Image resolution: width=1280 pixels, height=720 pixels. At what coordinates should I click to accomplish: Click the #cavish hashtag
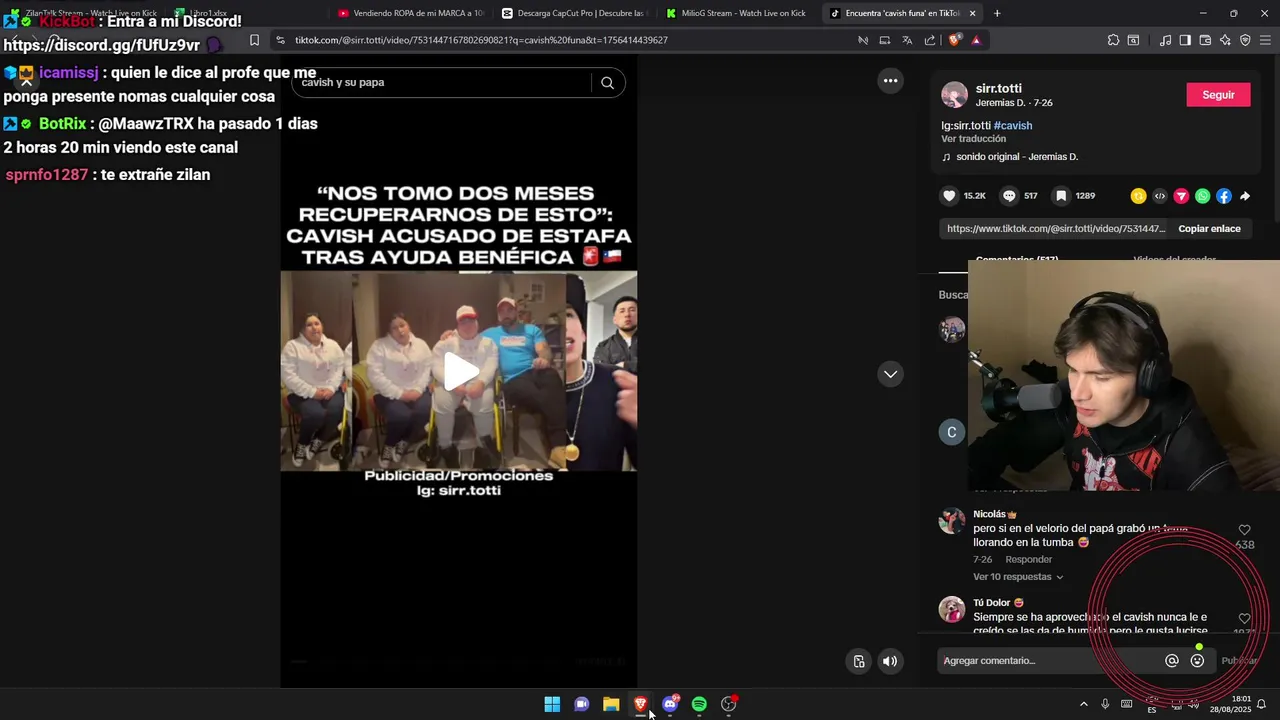[x=1013, y=125]
